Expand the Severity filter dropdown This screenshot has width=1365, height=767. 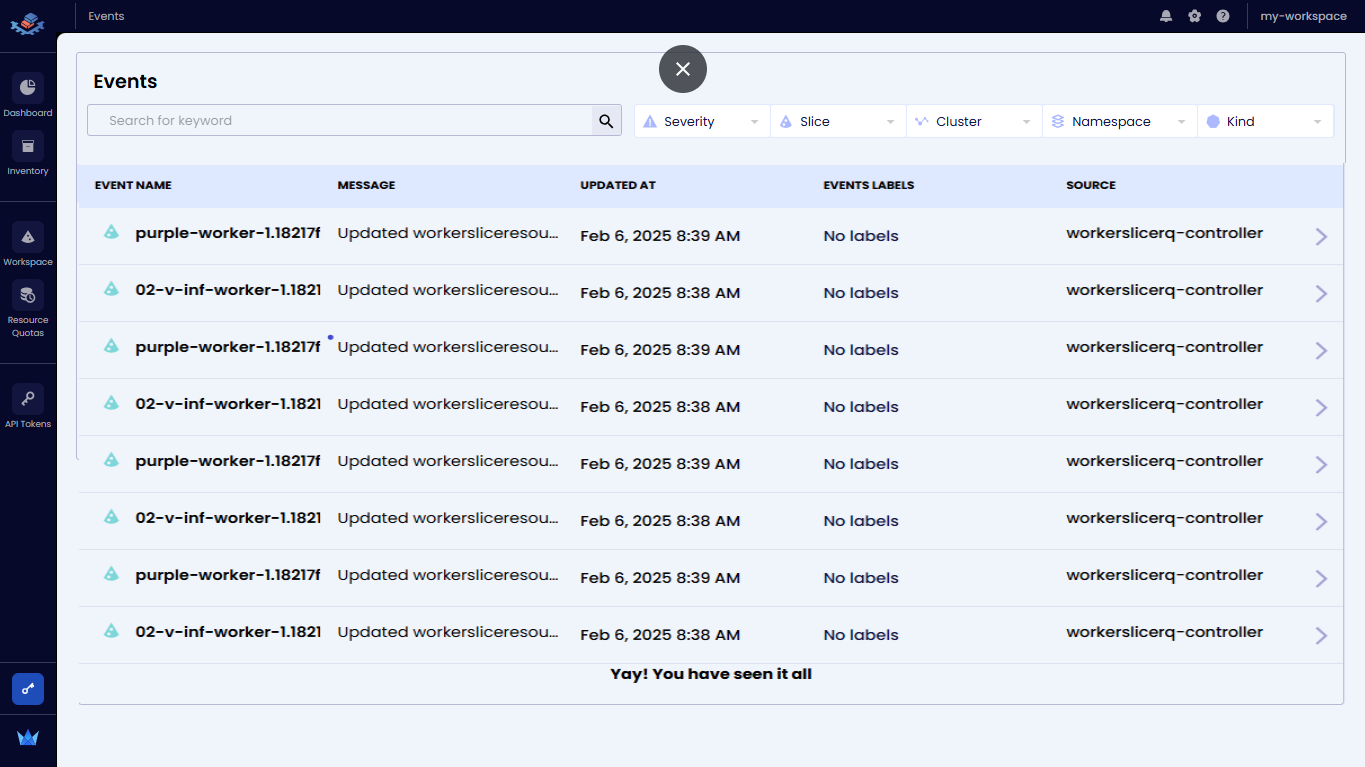coord(702,121)
